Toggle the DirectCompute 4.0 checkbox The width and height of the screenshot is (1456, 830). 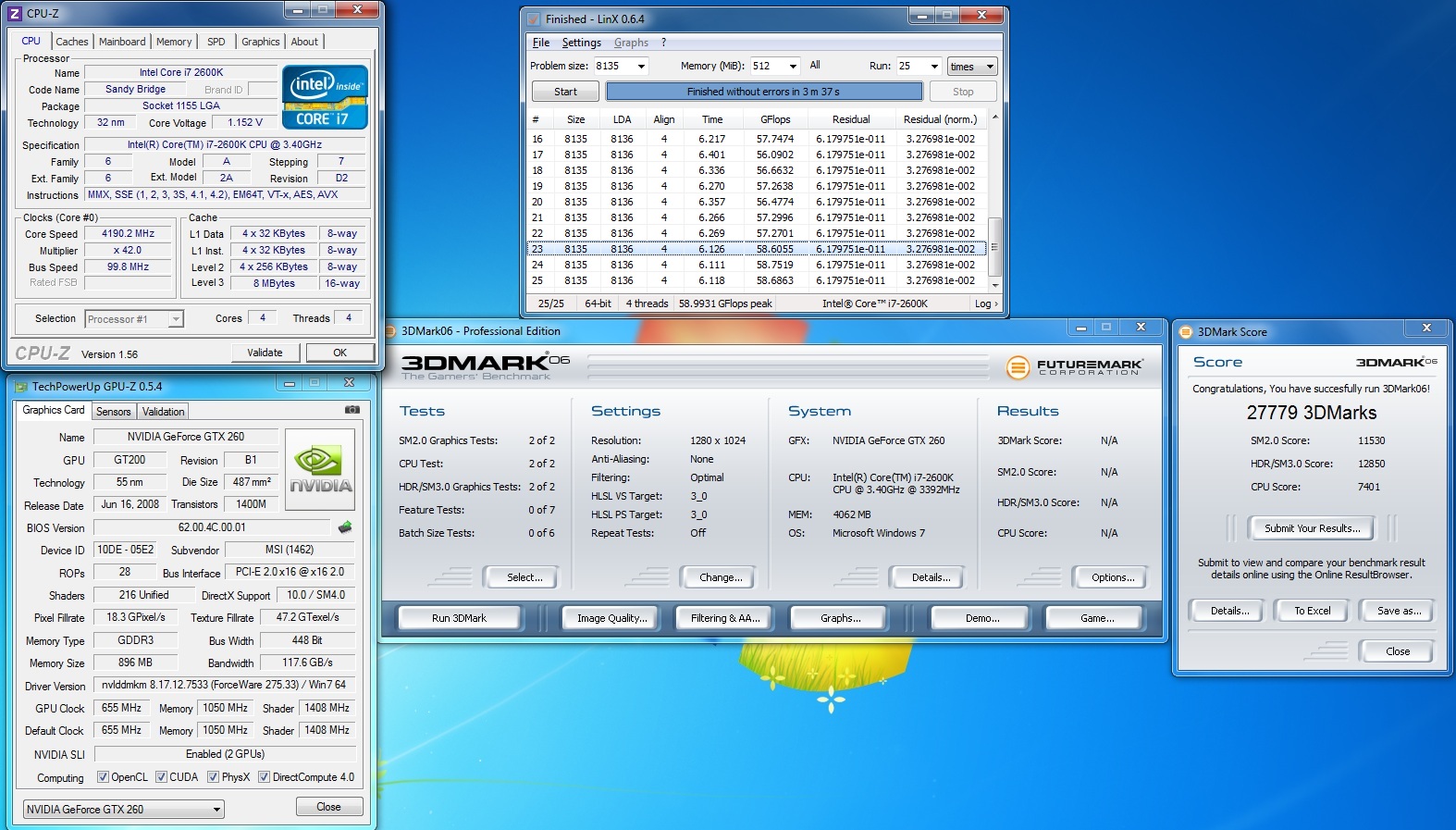tap(264, 777)
